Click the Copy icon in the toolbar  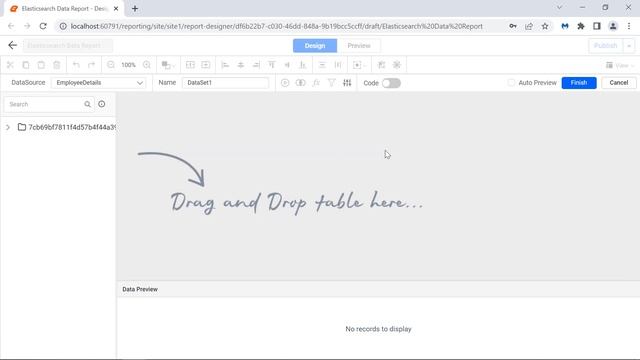click(26, 65)
